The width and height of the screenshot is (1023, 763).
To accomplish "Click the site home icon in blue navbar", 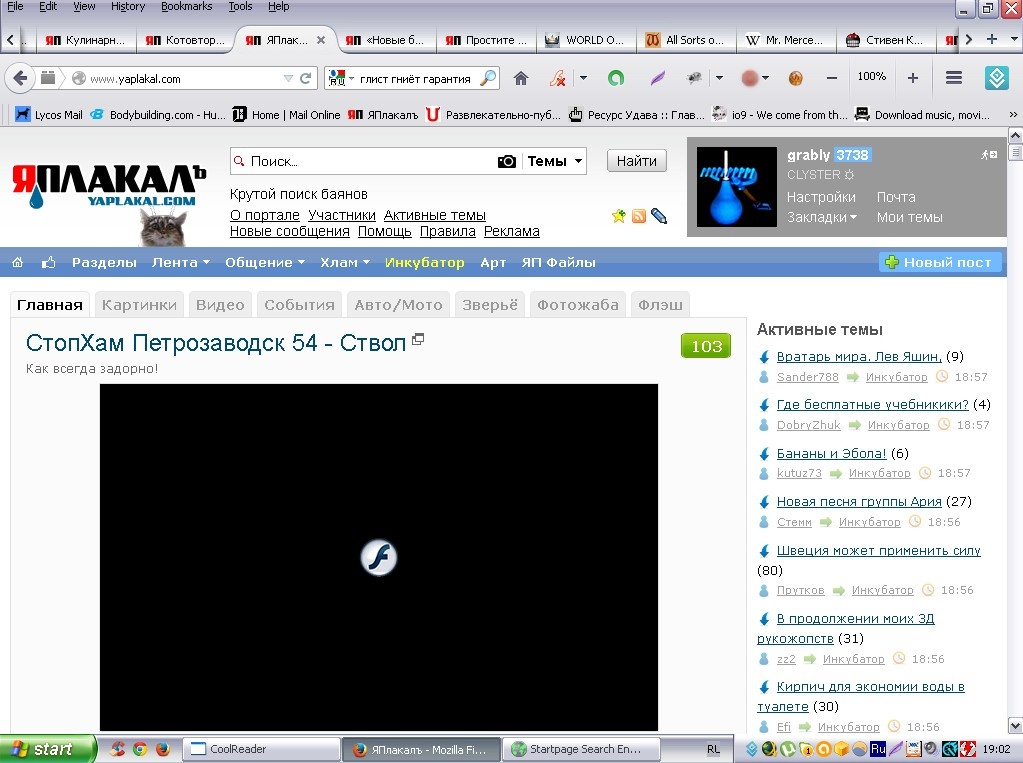I will 18,262.
